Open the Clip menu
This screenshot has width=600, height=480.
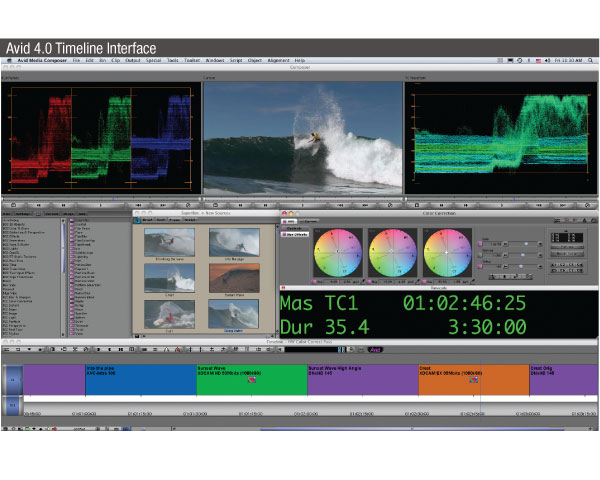(116, 60)
